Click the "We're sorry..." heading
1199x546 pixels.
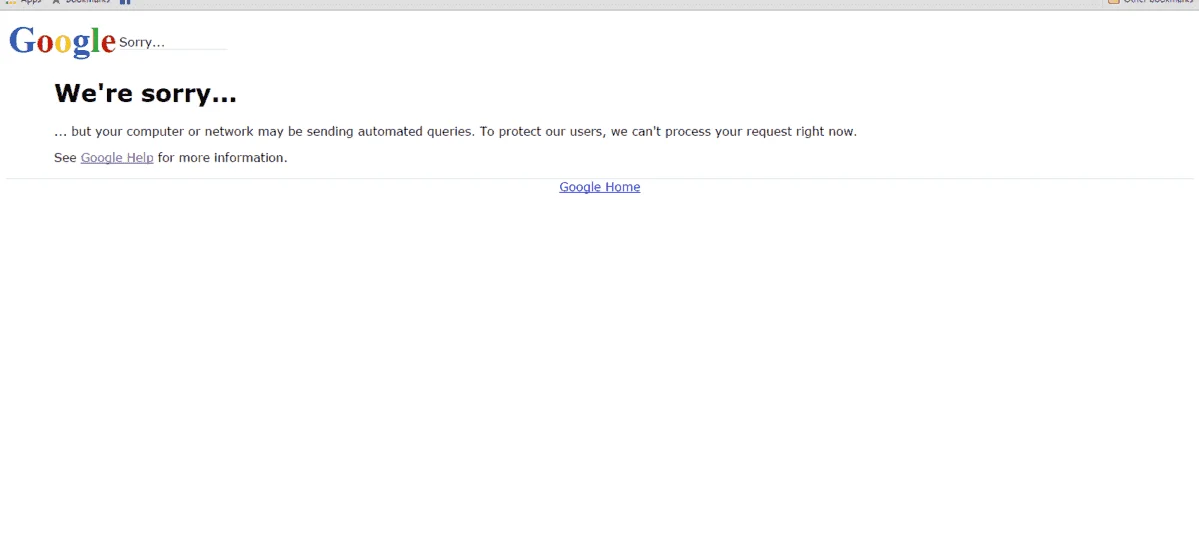pos(145,93)
